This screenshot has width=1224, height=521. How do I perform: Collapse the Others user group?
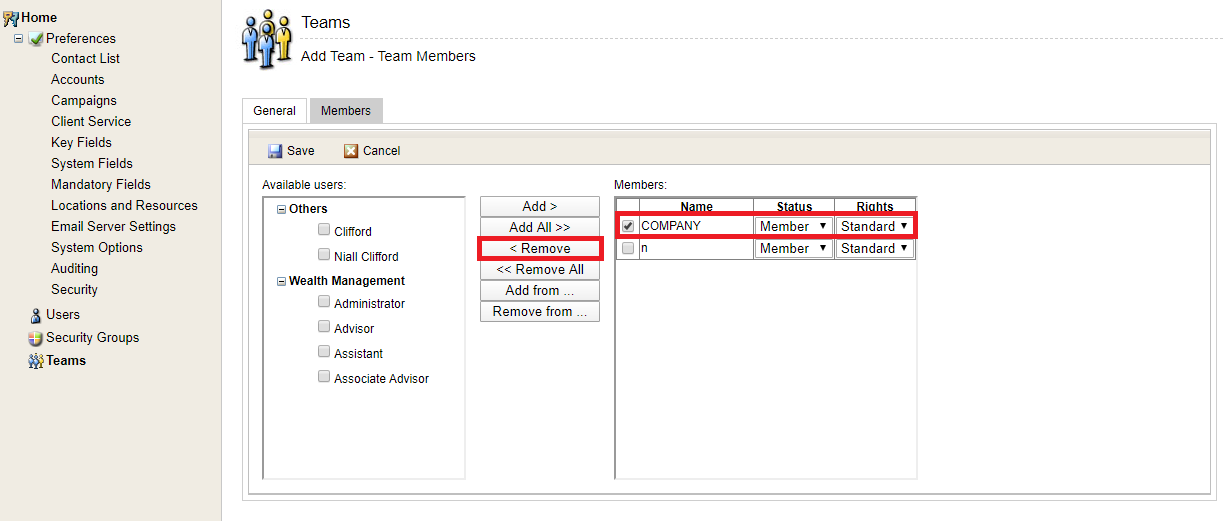(282, 210)
